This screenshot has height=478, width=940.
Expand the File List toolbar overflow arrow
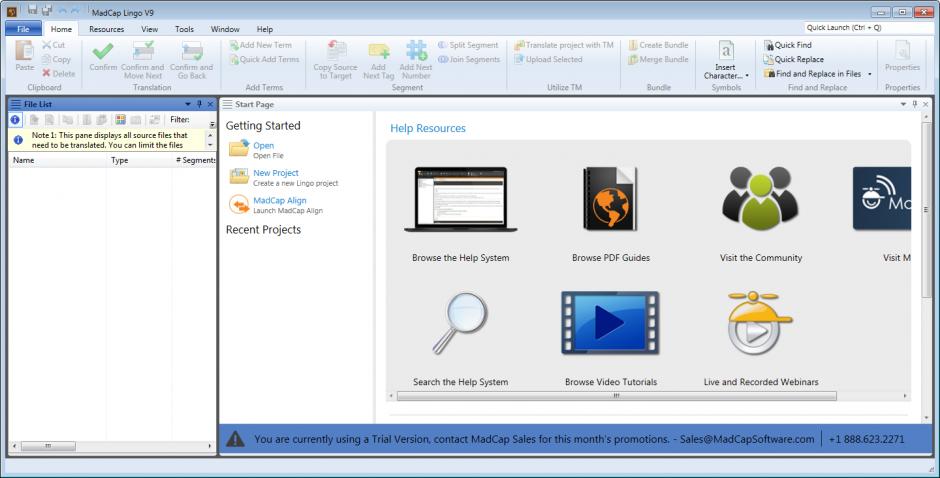point(212,124)
